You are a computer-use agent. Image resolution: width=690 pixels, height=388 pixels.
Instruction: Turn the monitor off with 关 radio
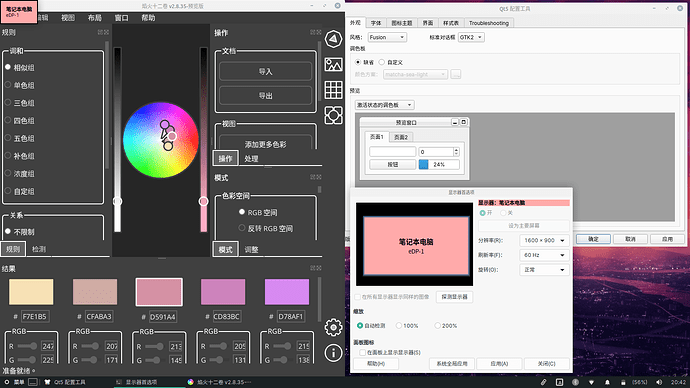[x=506, y=213]
